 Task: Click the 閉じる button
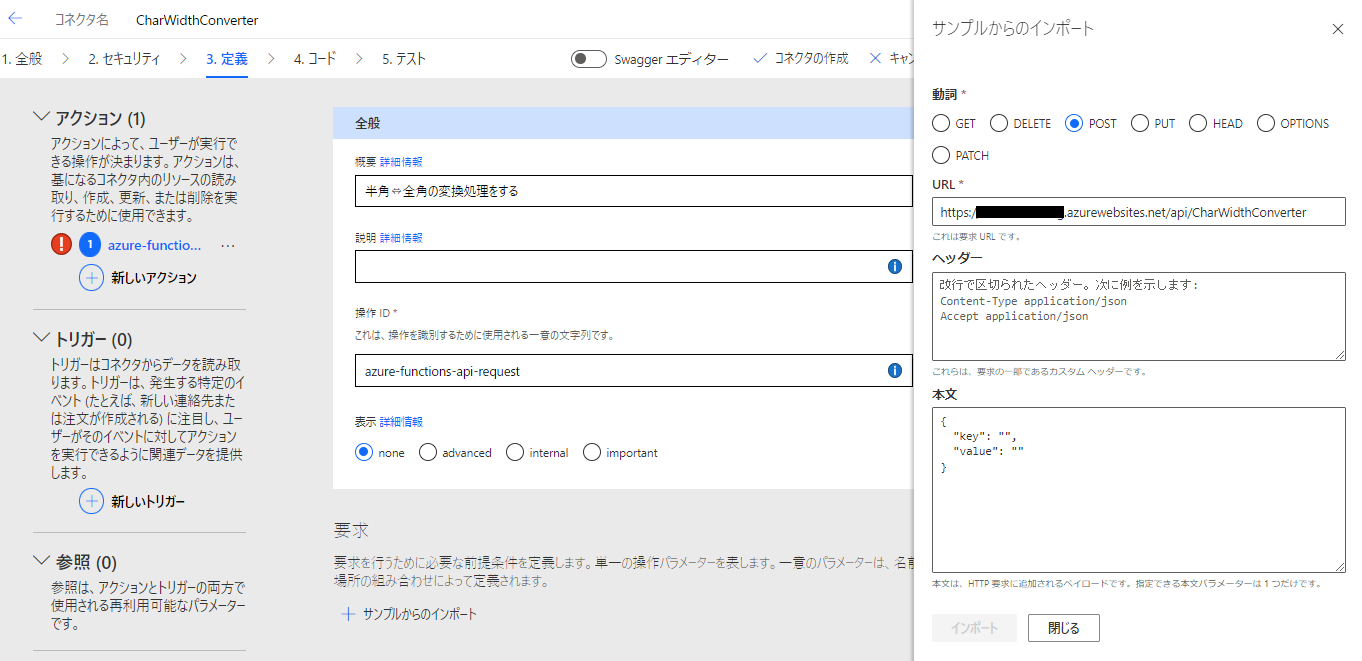[1063, 628]
